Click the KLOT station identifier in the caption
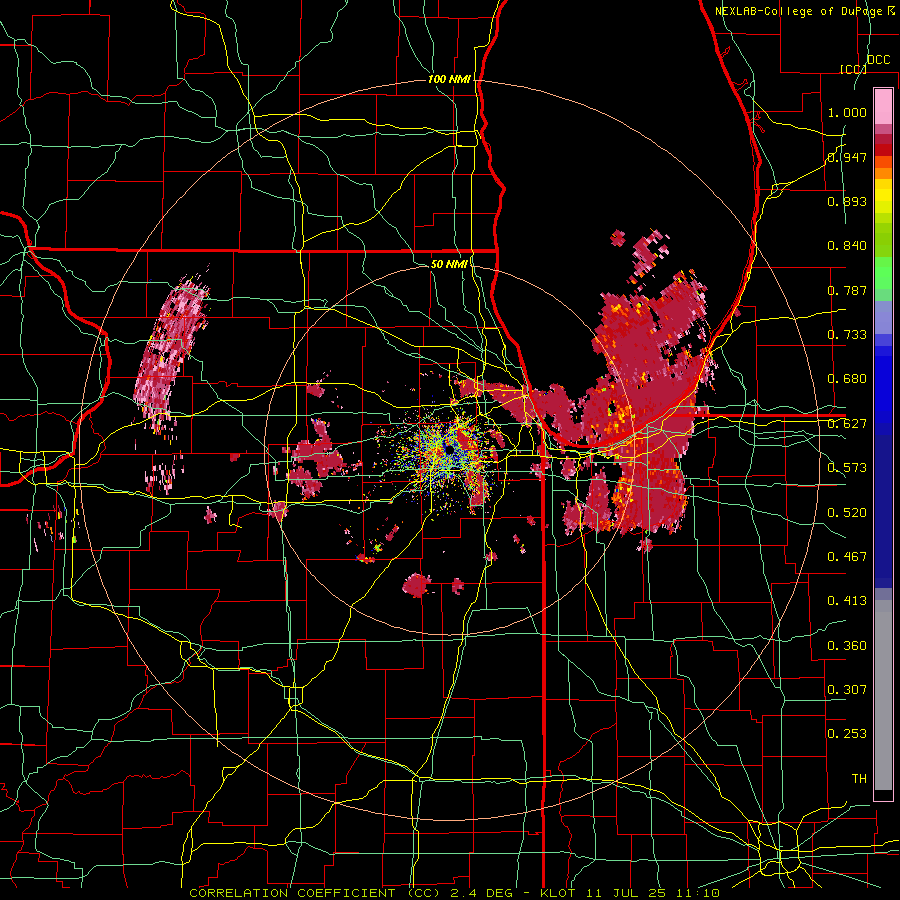The image size is (900, 900). (x=557, y=893)
